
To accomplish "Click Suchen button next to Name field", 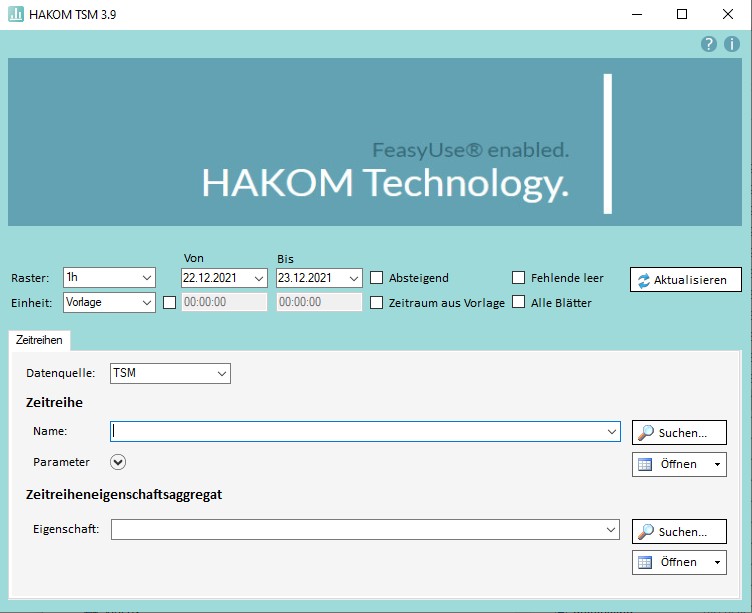I will (x=679, y=433).
